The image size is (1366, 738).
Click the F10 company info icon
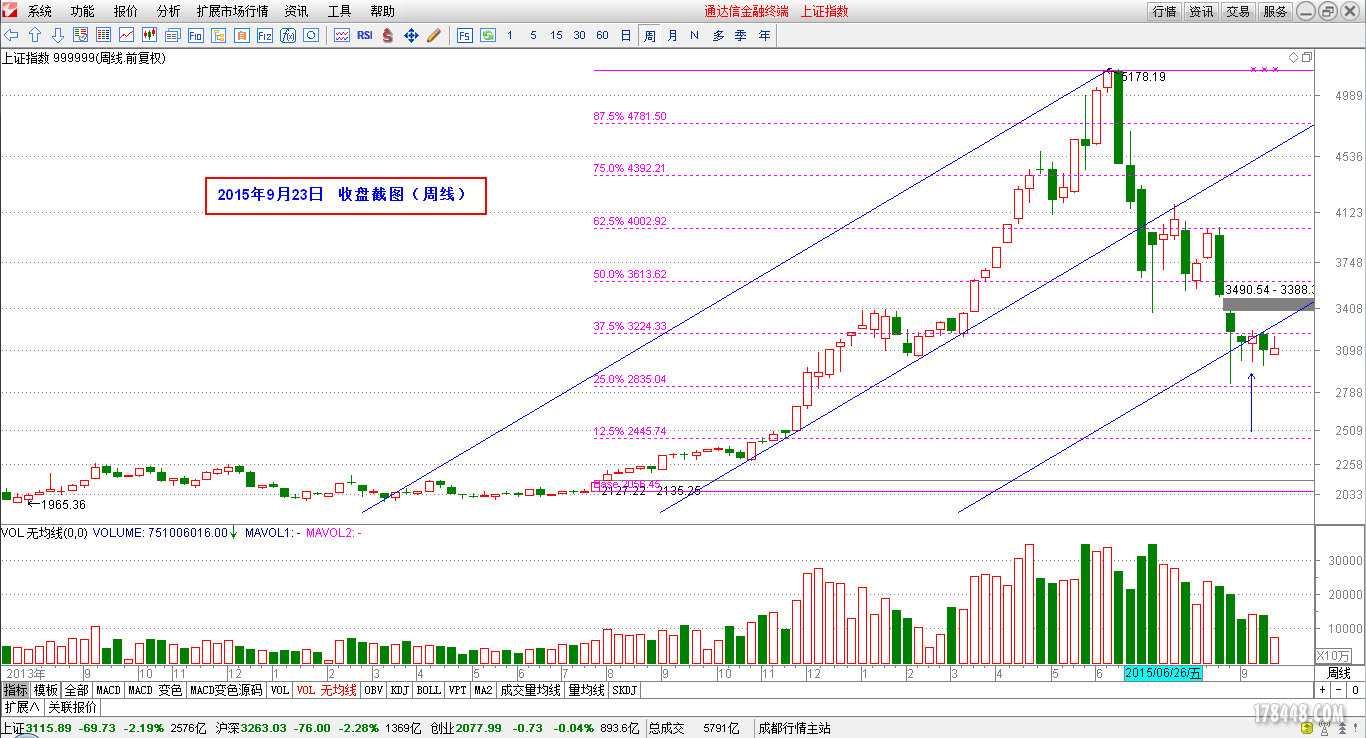click(x=195, y=35)
